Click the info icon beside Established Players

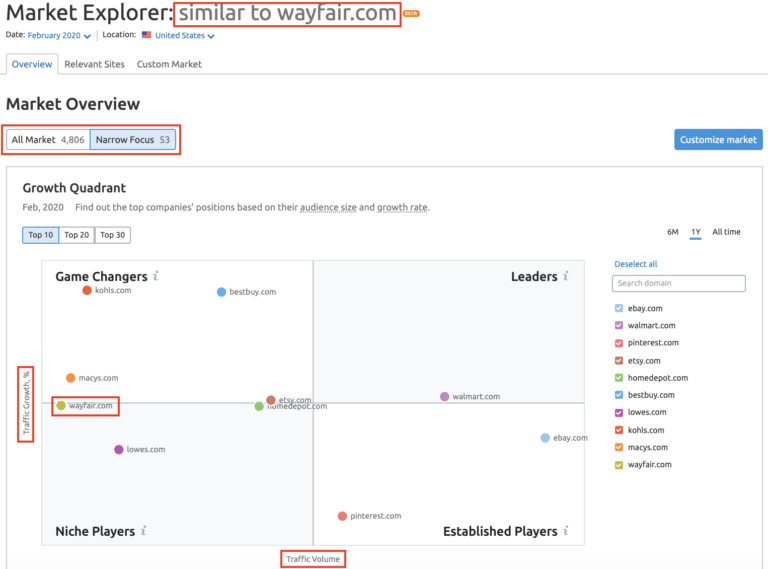click(565, 531)
